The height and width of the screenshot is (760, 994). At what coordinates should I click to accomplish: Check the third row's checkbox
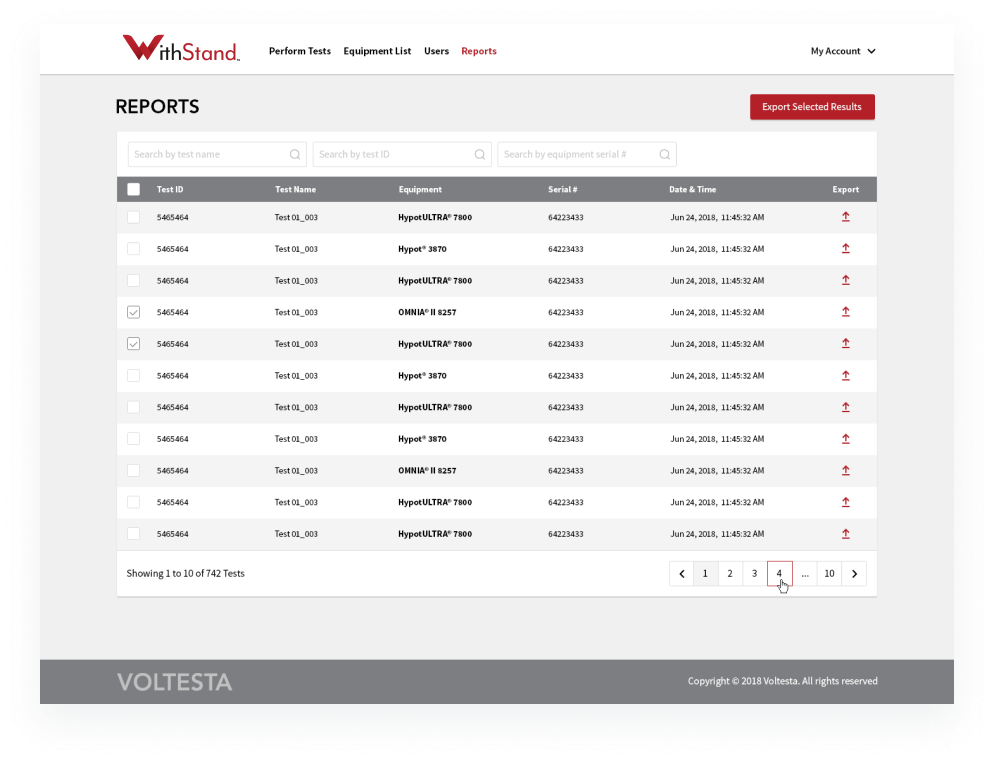click(x=133, y=280)
